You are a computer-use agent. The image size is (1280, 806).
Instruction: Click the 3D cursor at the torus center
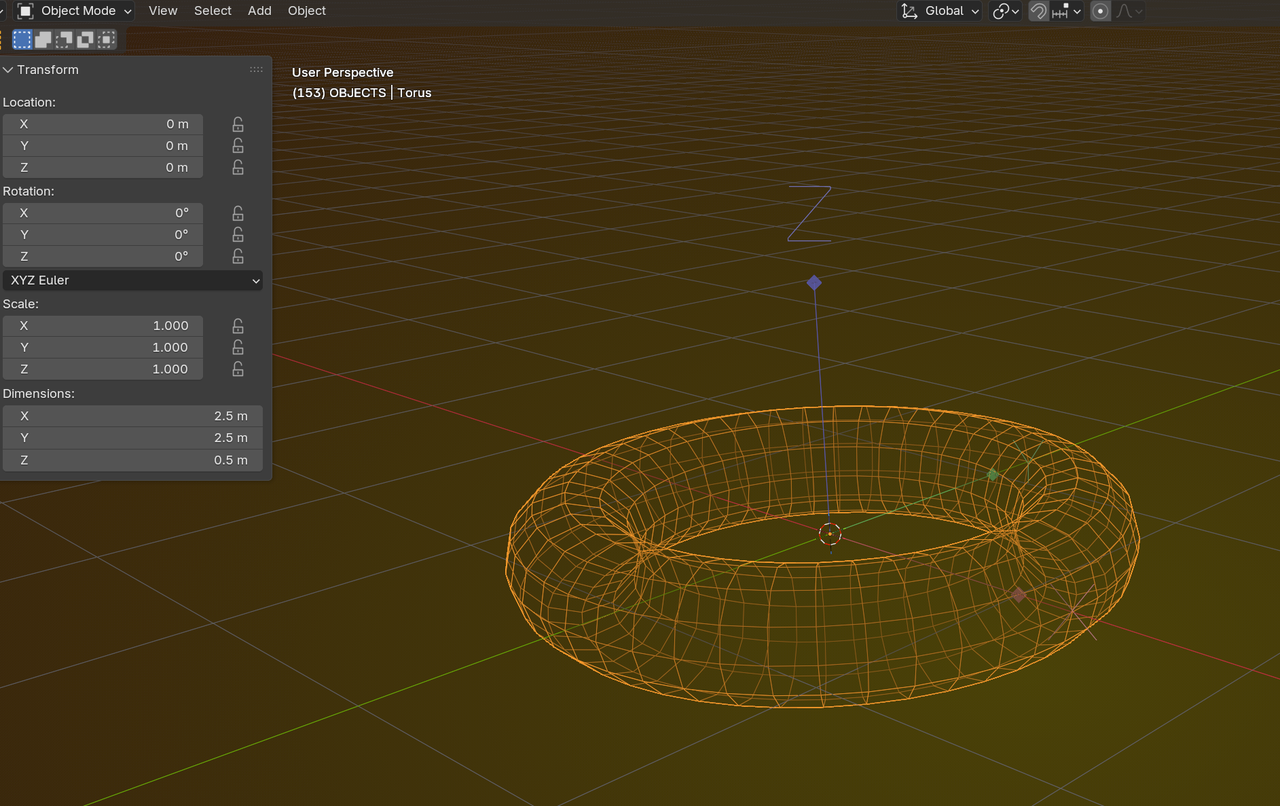click(830, 534)
